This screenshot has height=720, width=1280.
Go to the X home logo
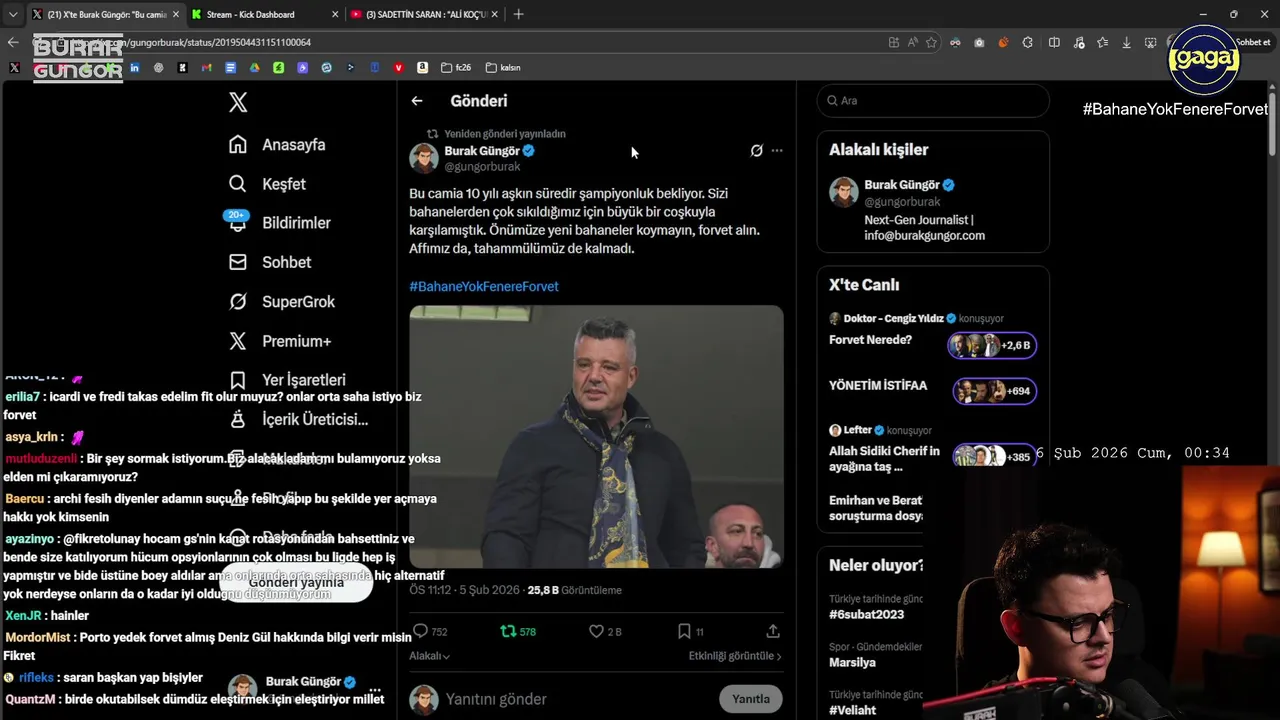click(238, 102)
